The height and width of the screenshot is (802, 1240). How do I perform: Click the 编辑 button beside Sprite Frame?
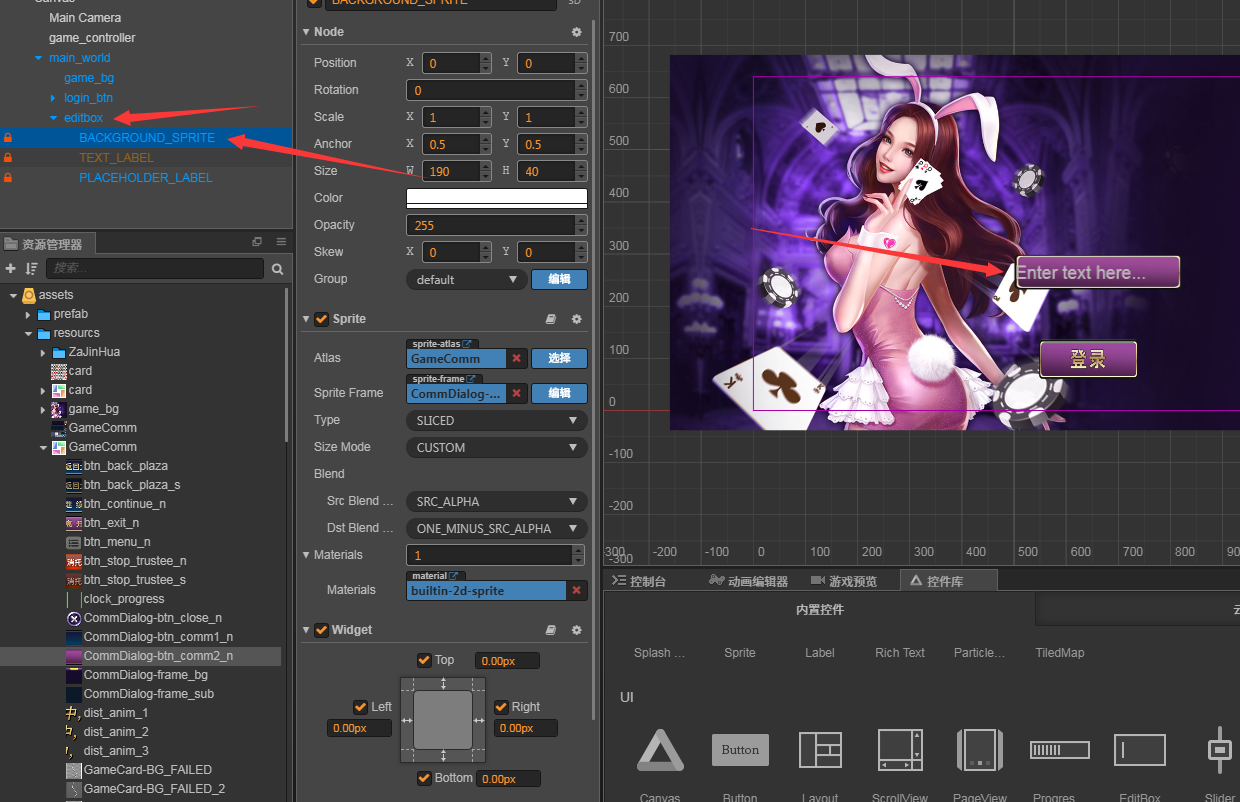tap(559, 393)
